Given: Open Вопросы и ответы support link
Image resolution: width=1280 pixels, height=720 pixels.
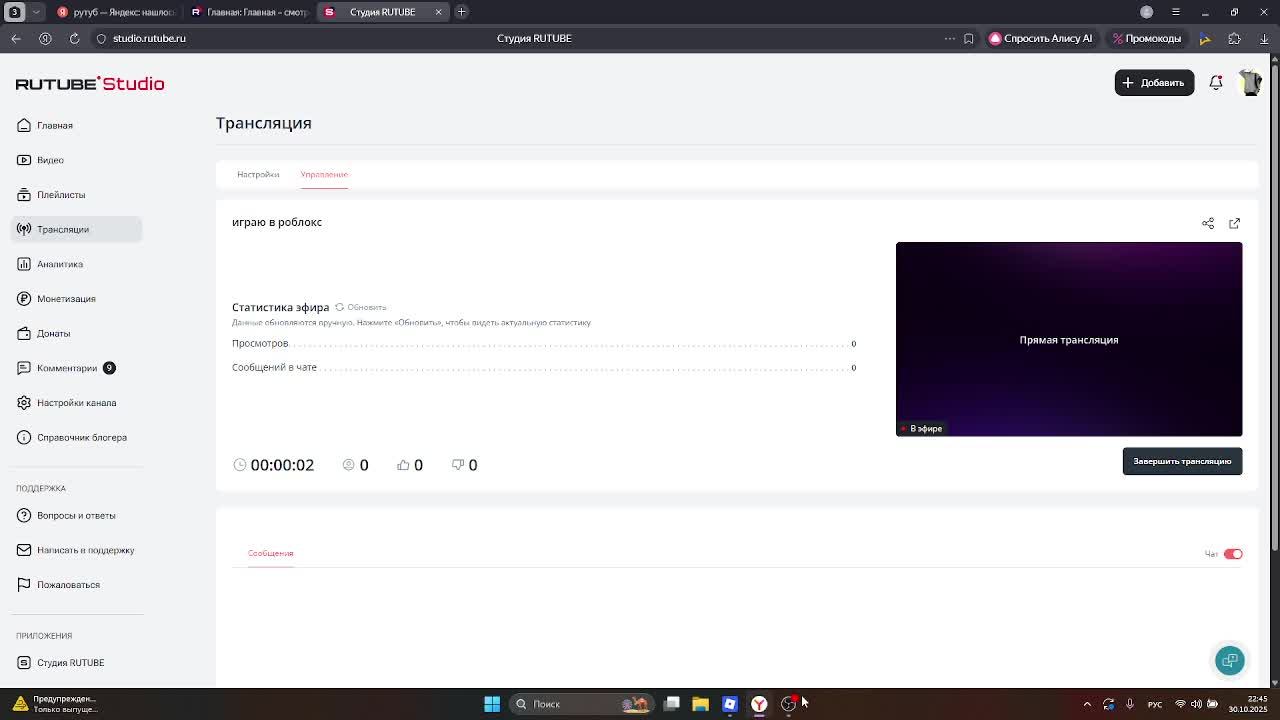Looking at the screenshot, I should coord(76,515).
